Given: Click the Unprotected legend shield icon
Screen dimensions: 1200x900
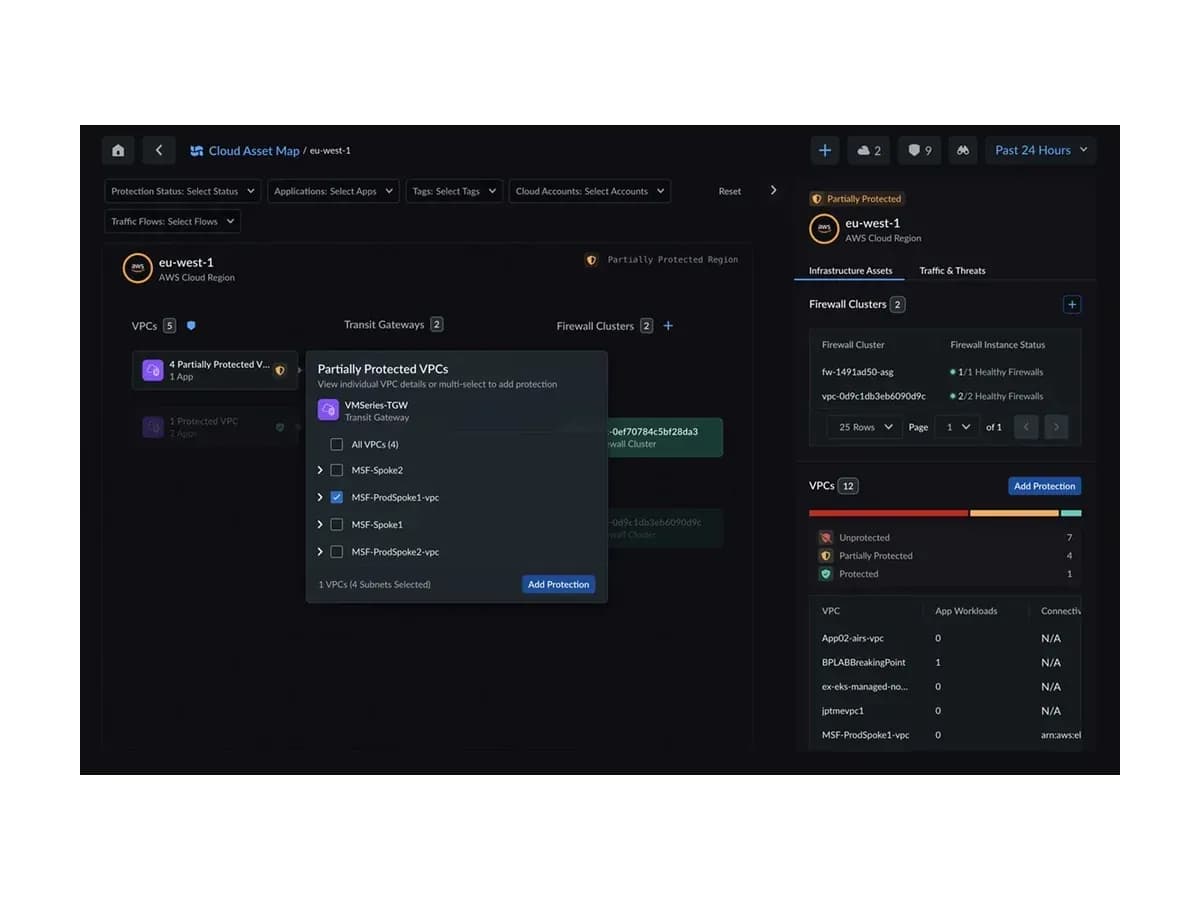Looking at the screenshot, I should coord(826,537).
